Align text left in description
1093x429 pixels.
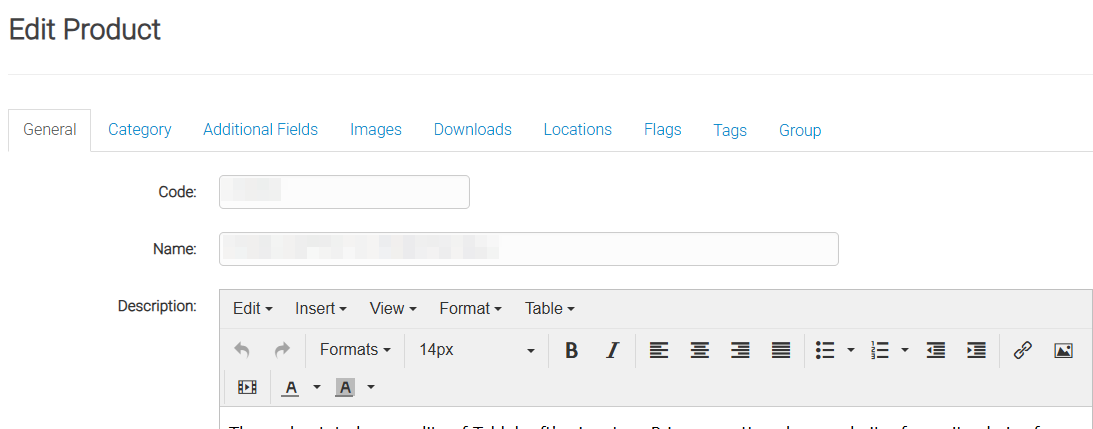658,350
